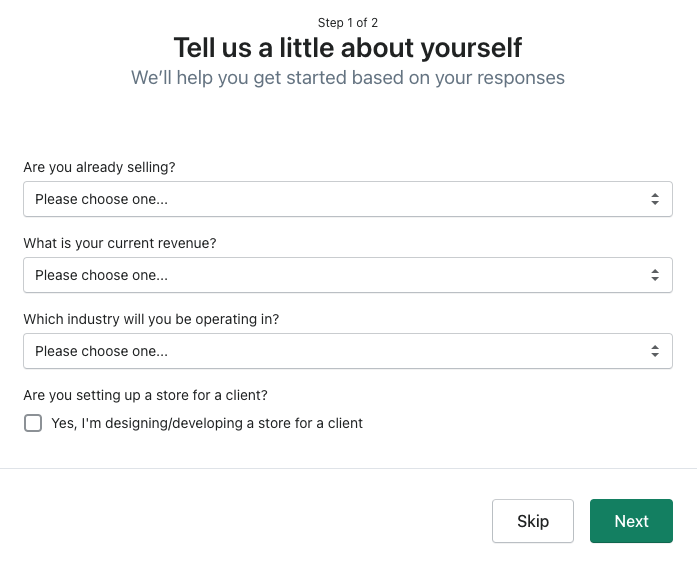Image resolution: width=697 pixels, height=565 pixels.
Task: Click "Please choose one..." text under the selling question
Action: point(101,199)
